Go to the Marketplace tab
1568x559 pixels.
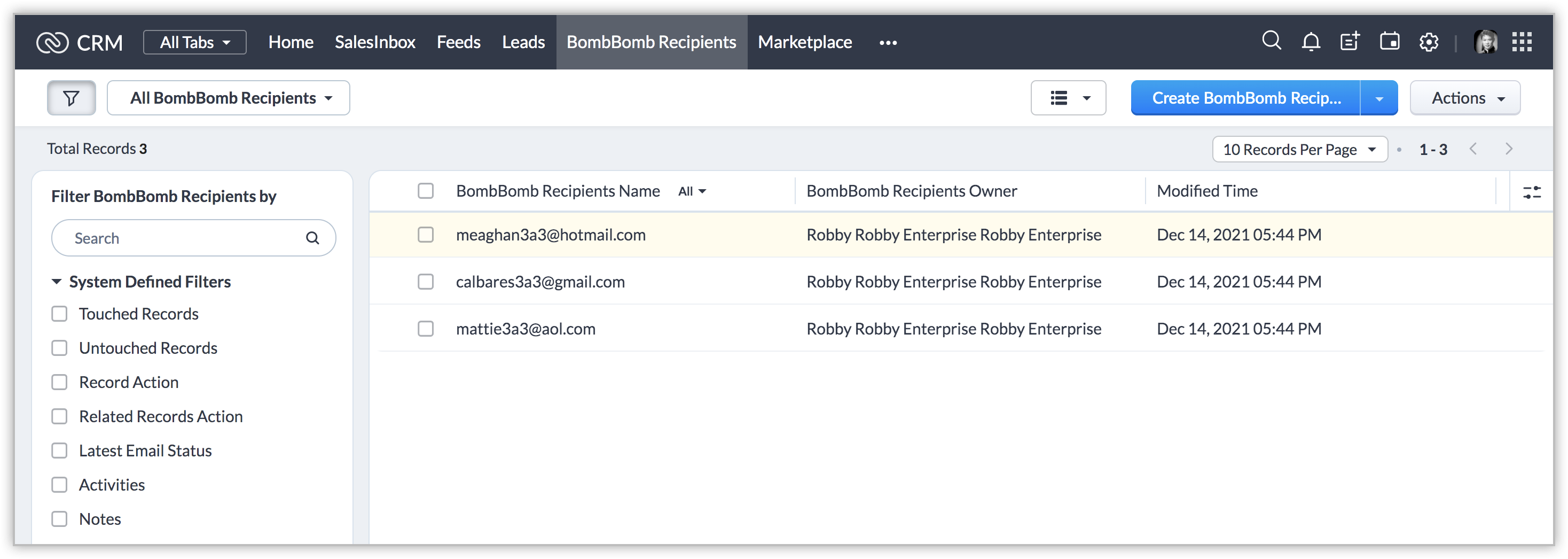pyautogui.click(x=805, y=42)
